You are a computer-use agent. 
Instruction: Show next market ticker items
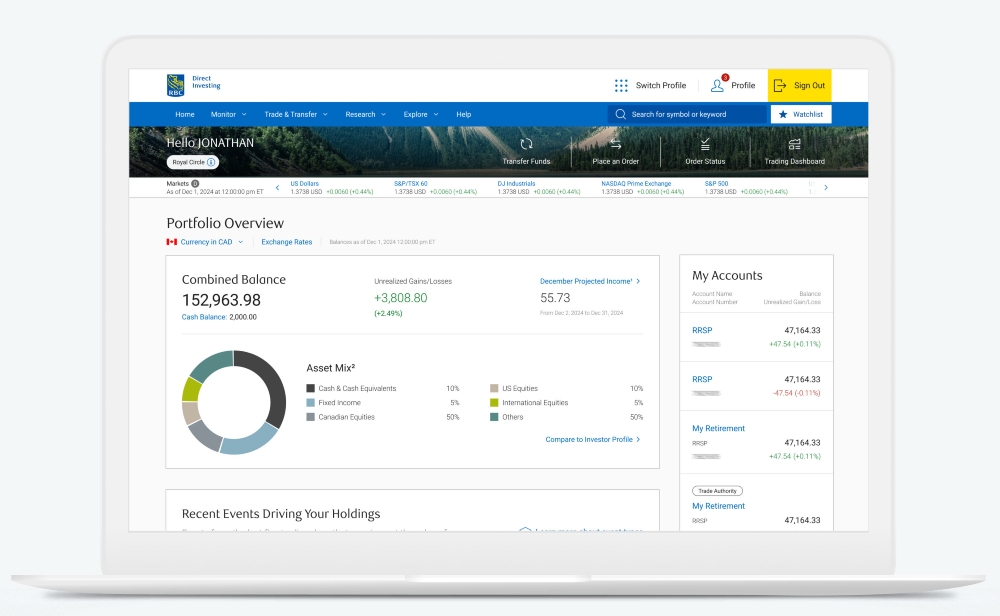826,187
